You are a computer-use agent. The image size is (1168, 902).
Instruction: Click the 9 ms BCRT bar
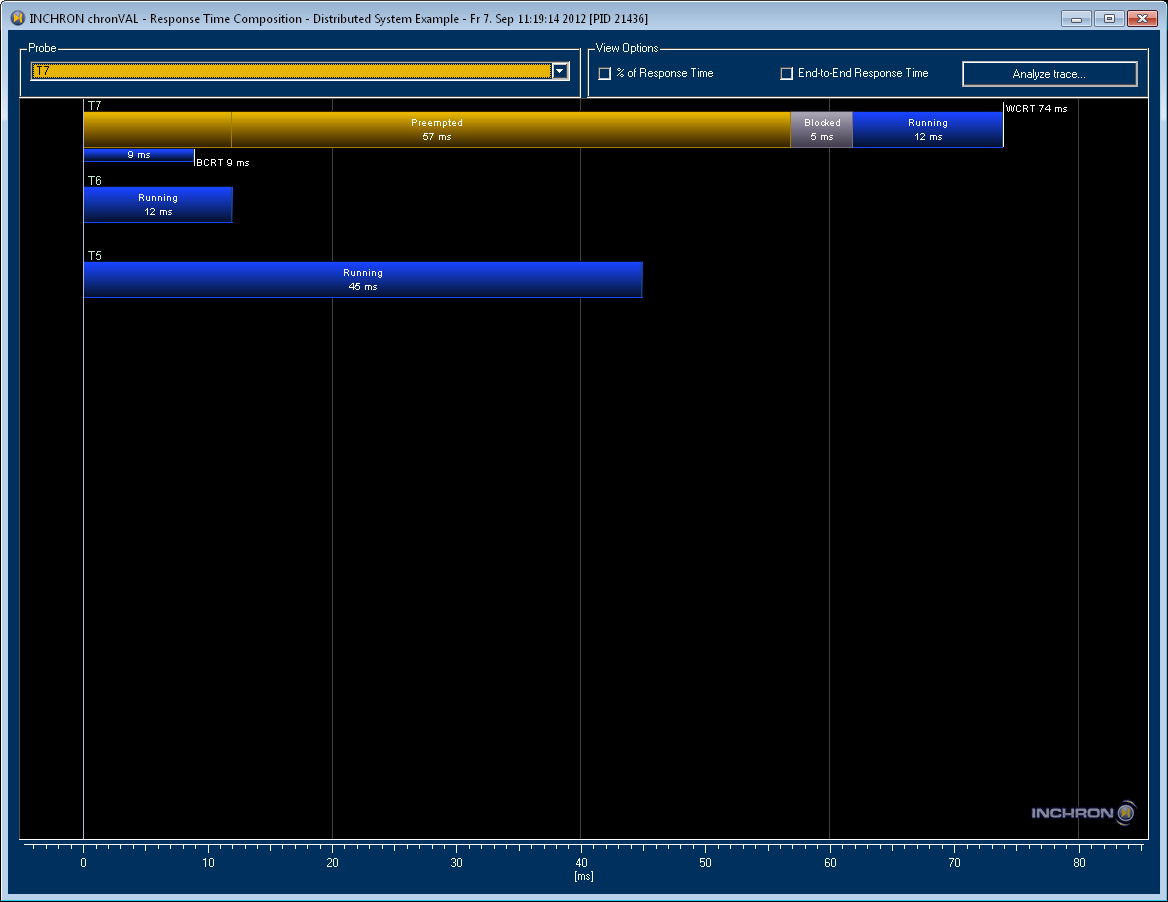pos(139,155)
